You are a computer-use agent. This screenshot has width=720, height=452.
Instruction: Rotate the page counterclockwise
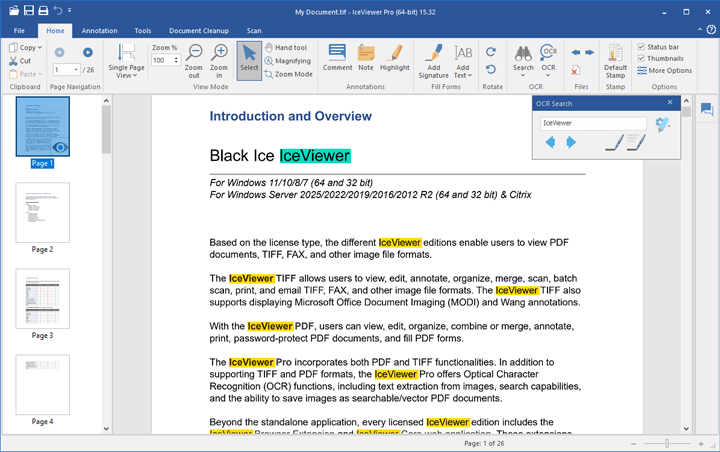(x=491, y=69)
